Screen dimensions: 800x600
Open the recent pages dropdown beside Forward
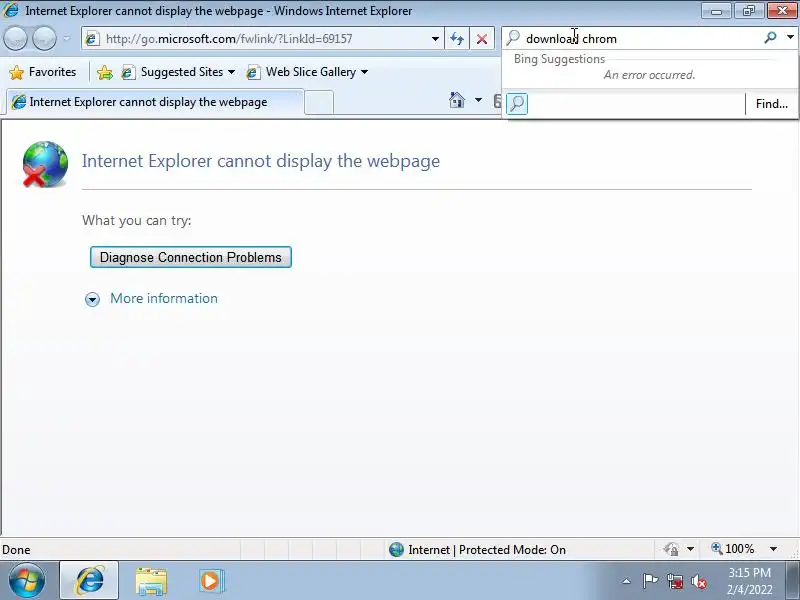(67, 39)
